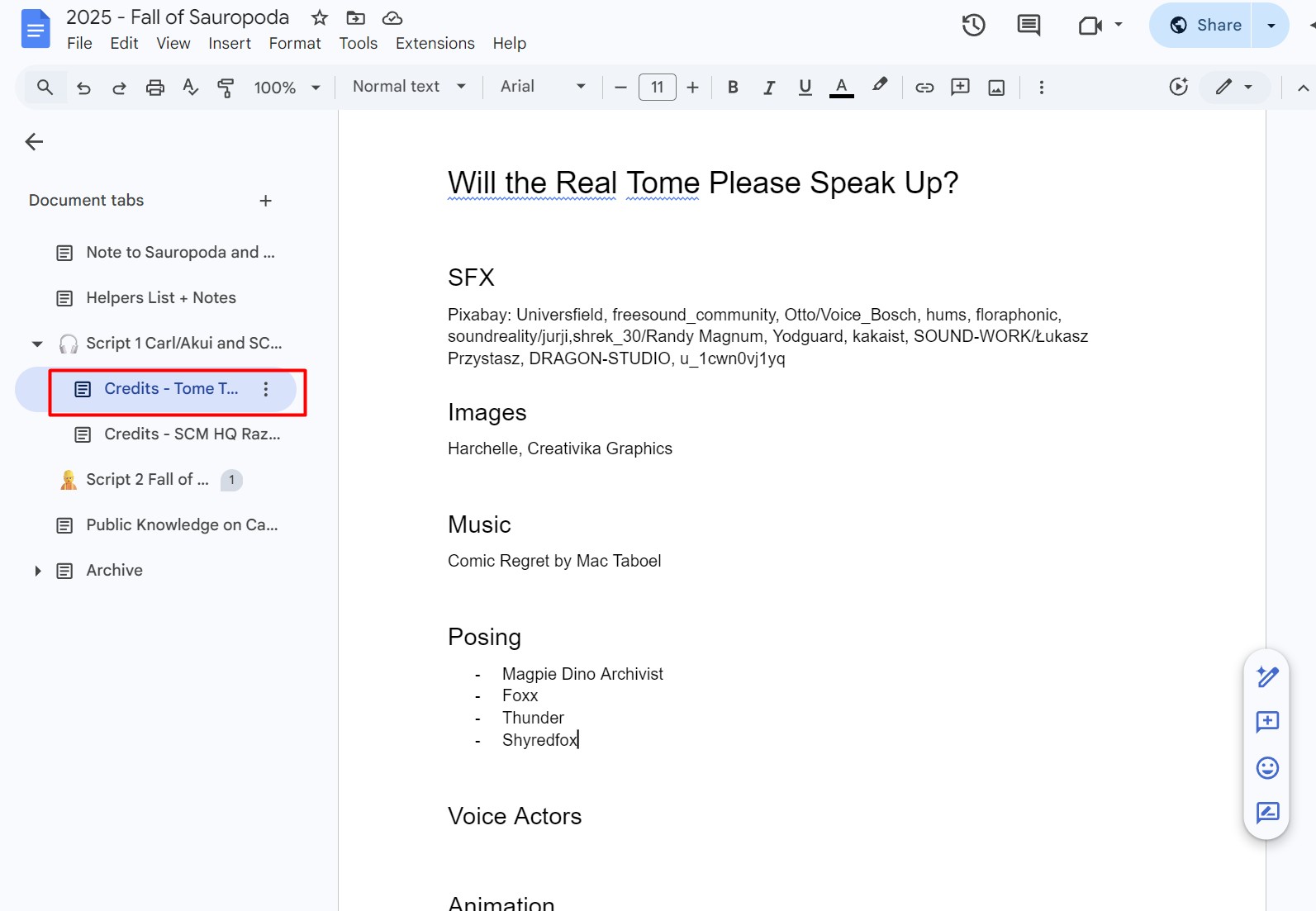Click the font size input field
Image resolution: width=1316 pixels, height=911 pixels.
[657, 88]
